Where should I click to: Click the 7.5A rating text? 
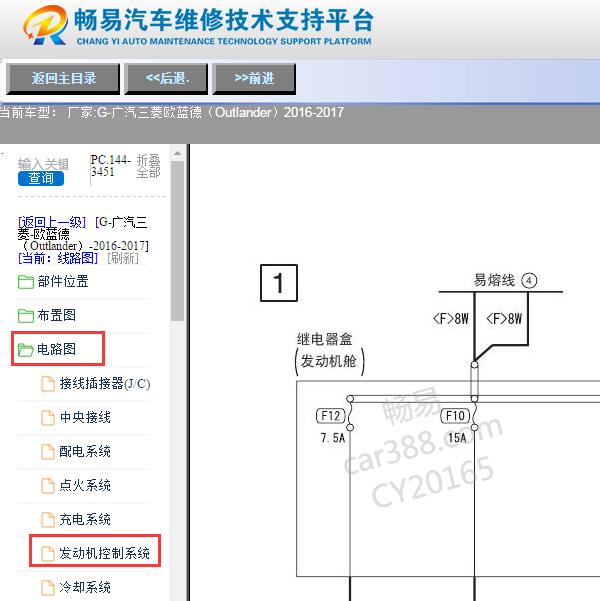coord(333,438)
